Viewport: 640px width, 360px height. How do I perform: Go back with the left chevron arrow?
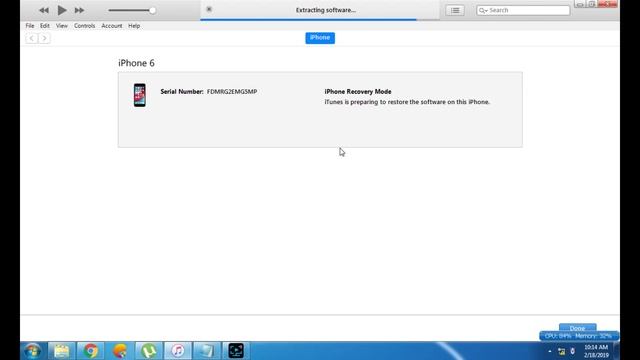[31, 38]
